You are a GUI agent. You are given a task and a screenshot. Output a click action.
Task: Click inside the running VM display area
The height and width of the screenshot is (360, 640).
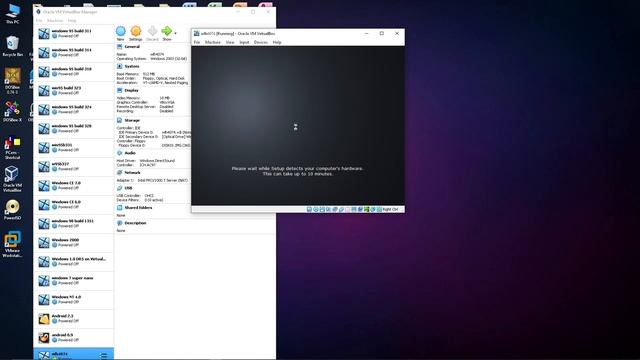click(x=298, y=126)
